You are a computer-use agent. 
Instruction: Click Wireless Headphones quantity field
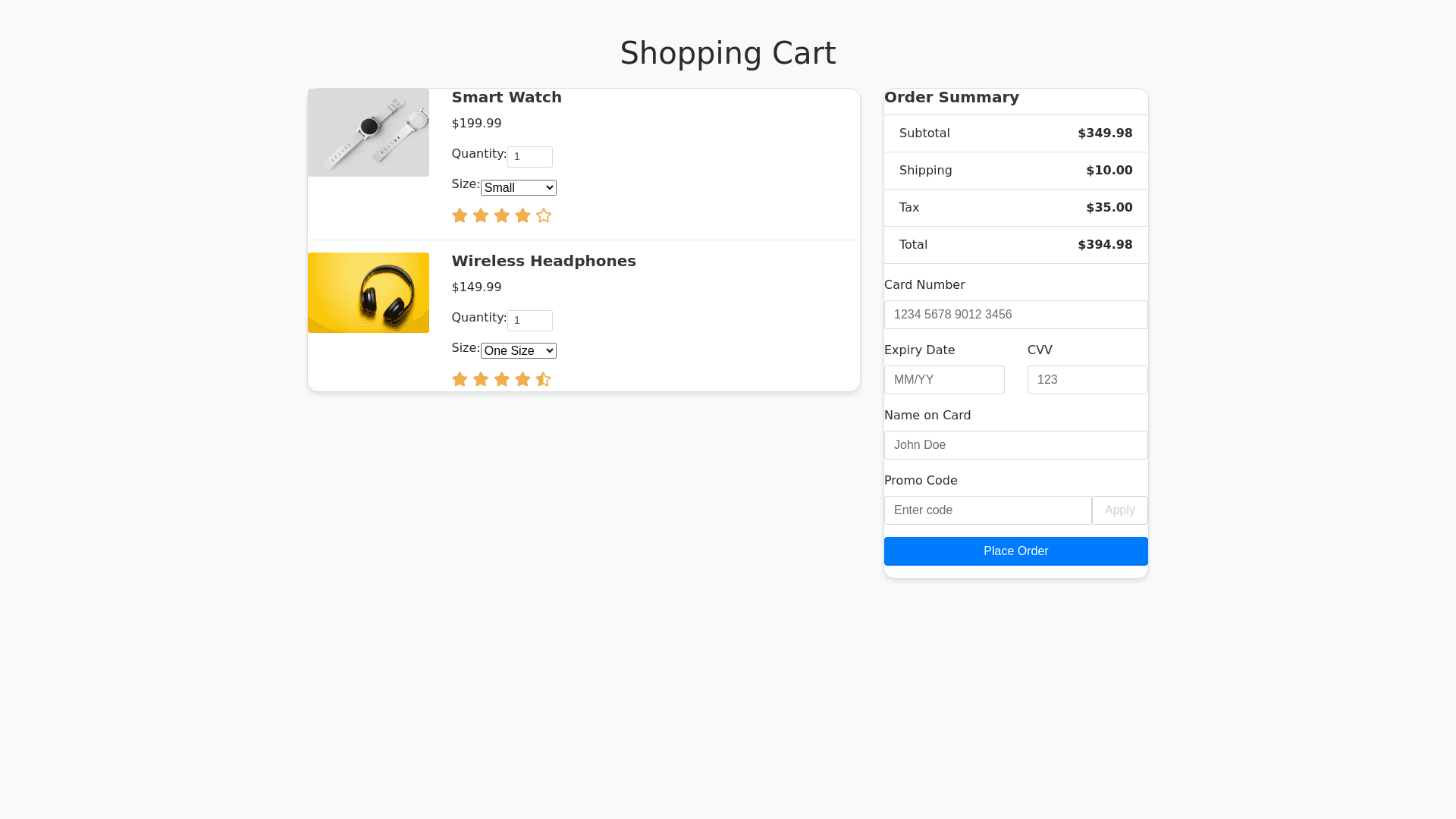coord(529,321)
